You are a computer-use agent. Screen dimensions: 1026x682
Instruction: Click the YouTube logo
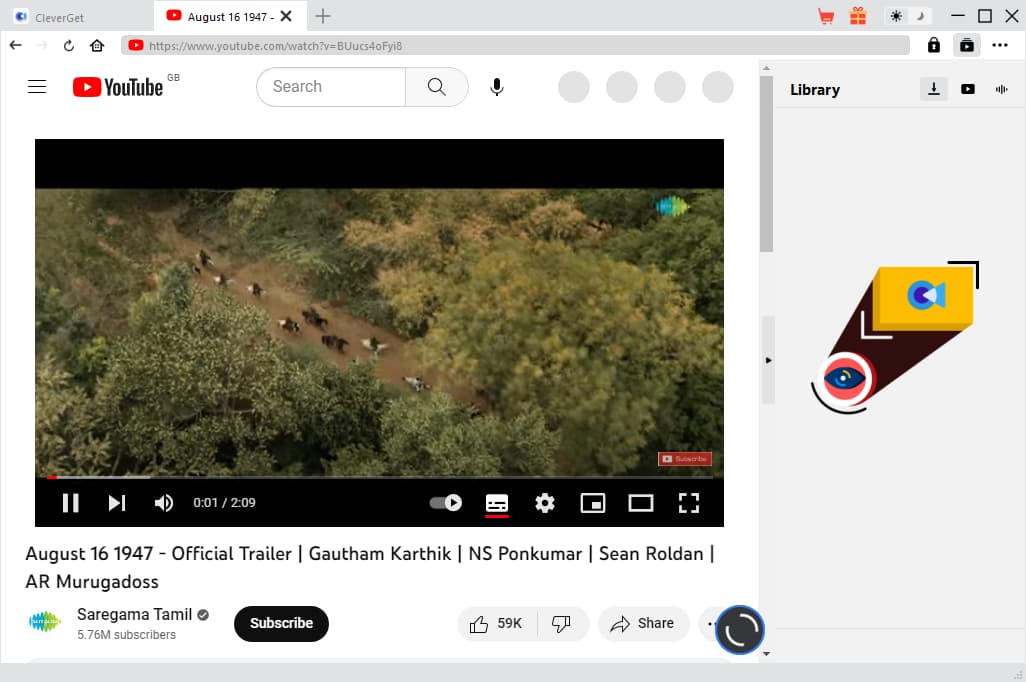(x=118, y=87)
